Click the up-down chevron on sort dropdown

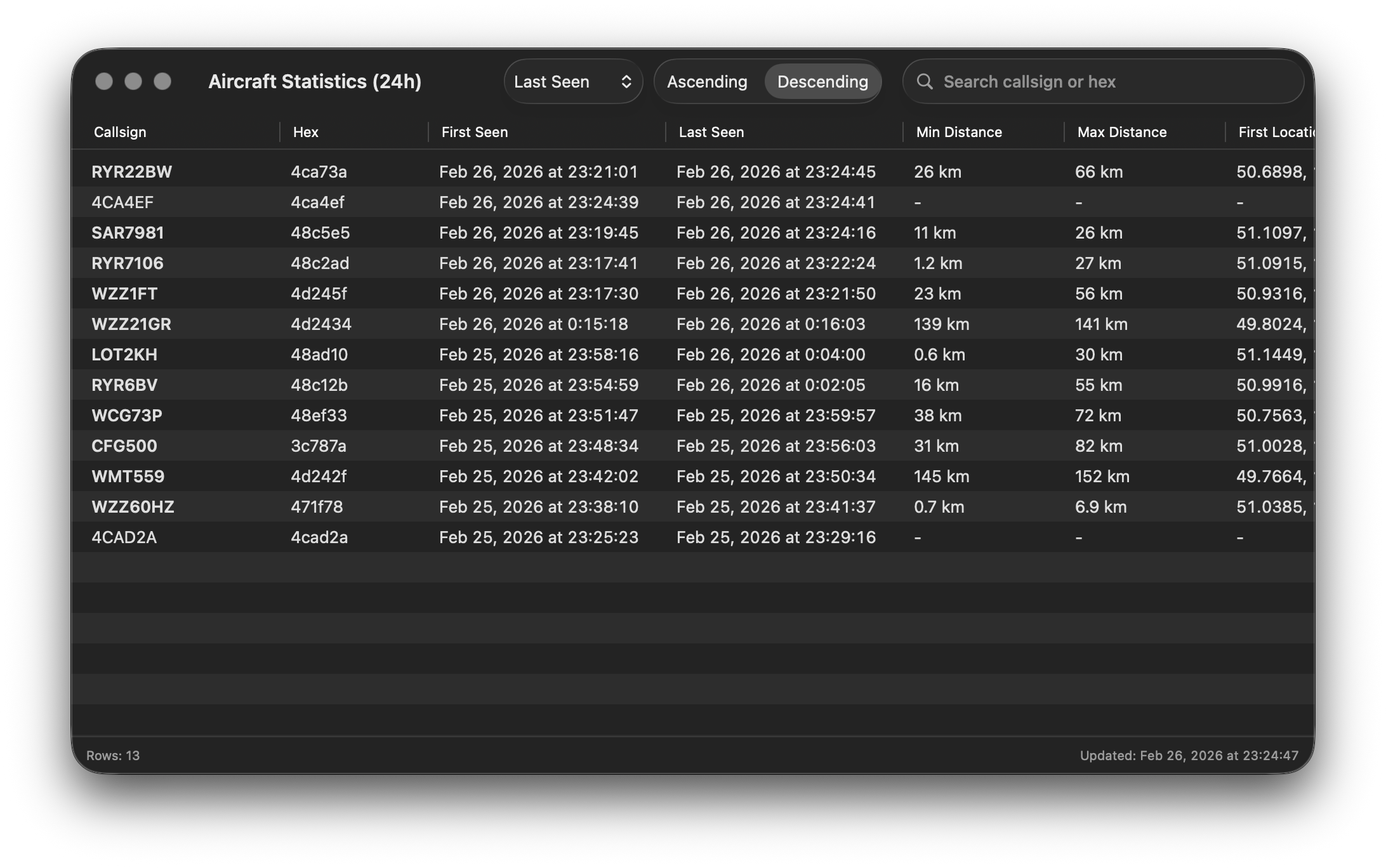click(x=626, y=81)
